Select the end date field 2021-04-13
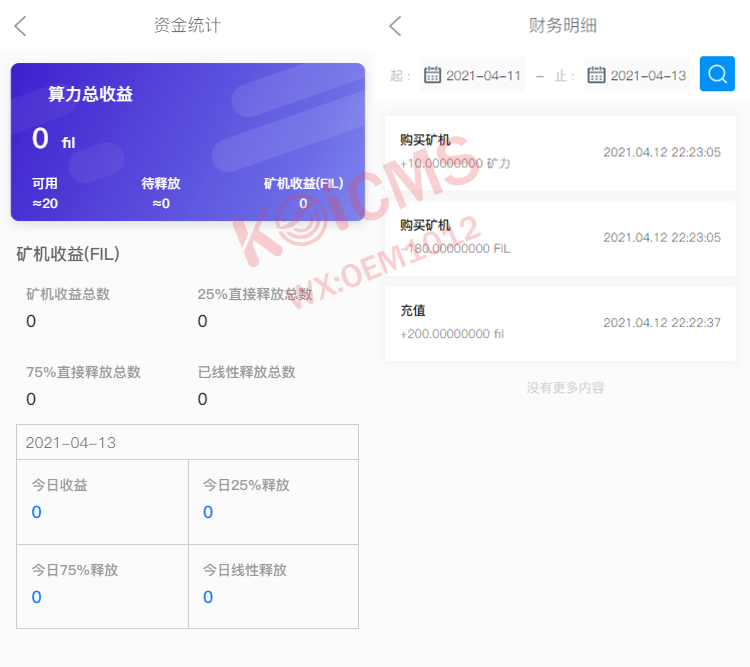The width and height of the screenshot is (750, 667). 637,75
